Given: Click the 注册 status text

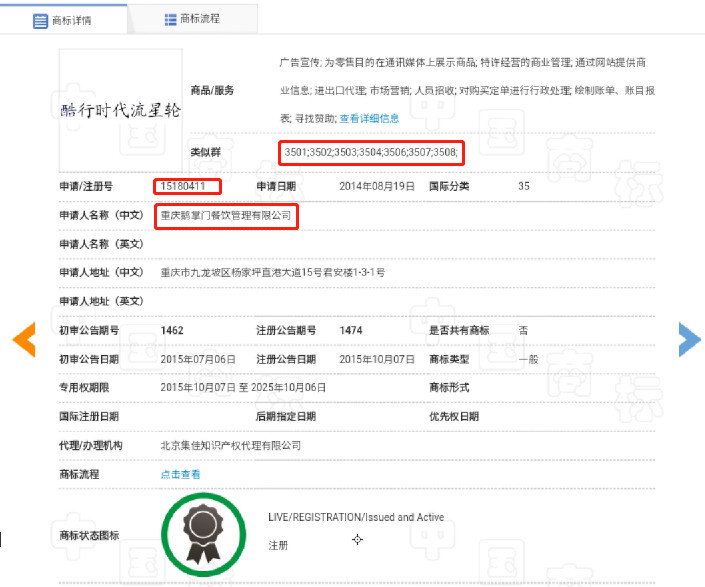Looking at the screenshot, I should tap(278, 546).
